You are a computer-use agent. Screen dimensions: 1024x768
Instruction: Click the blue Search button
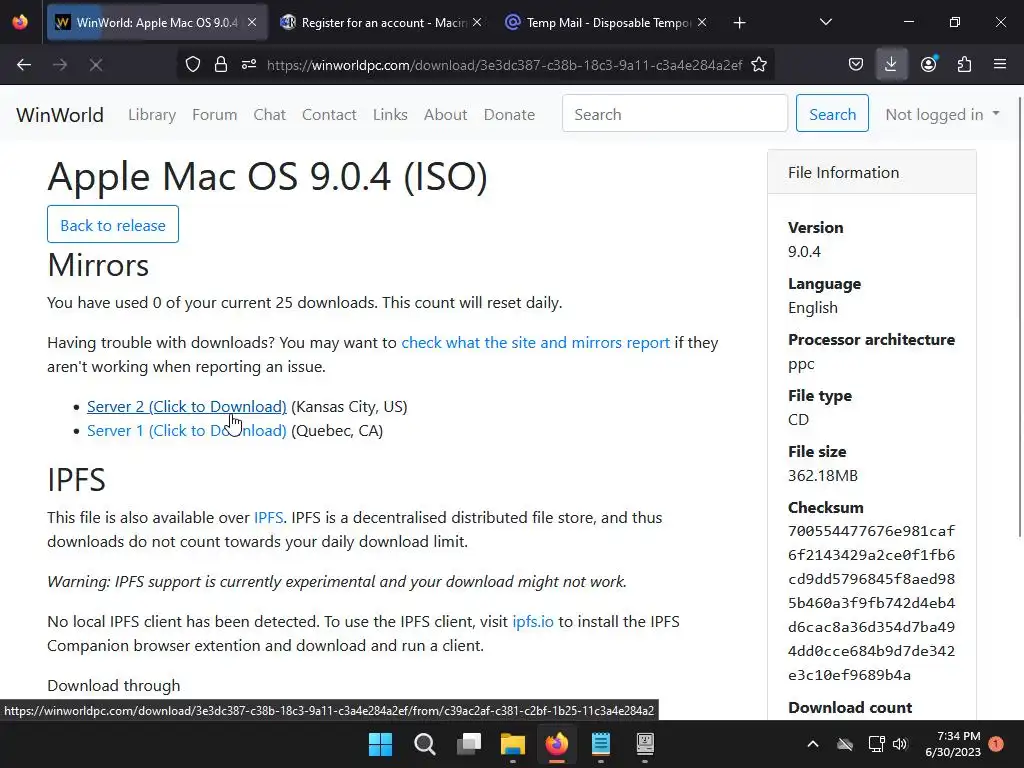point(832,113)
